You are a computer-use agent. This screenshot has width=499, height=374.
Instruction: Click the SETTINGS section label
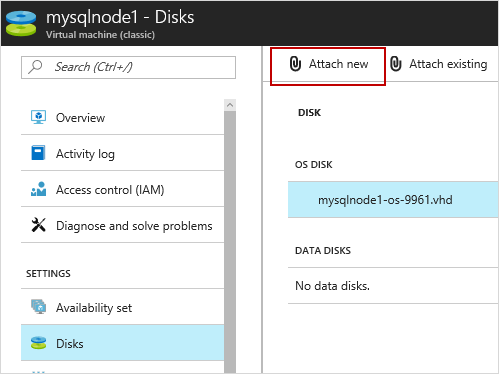(48, 273)
